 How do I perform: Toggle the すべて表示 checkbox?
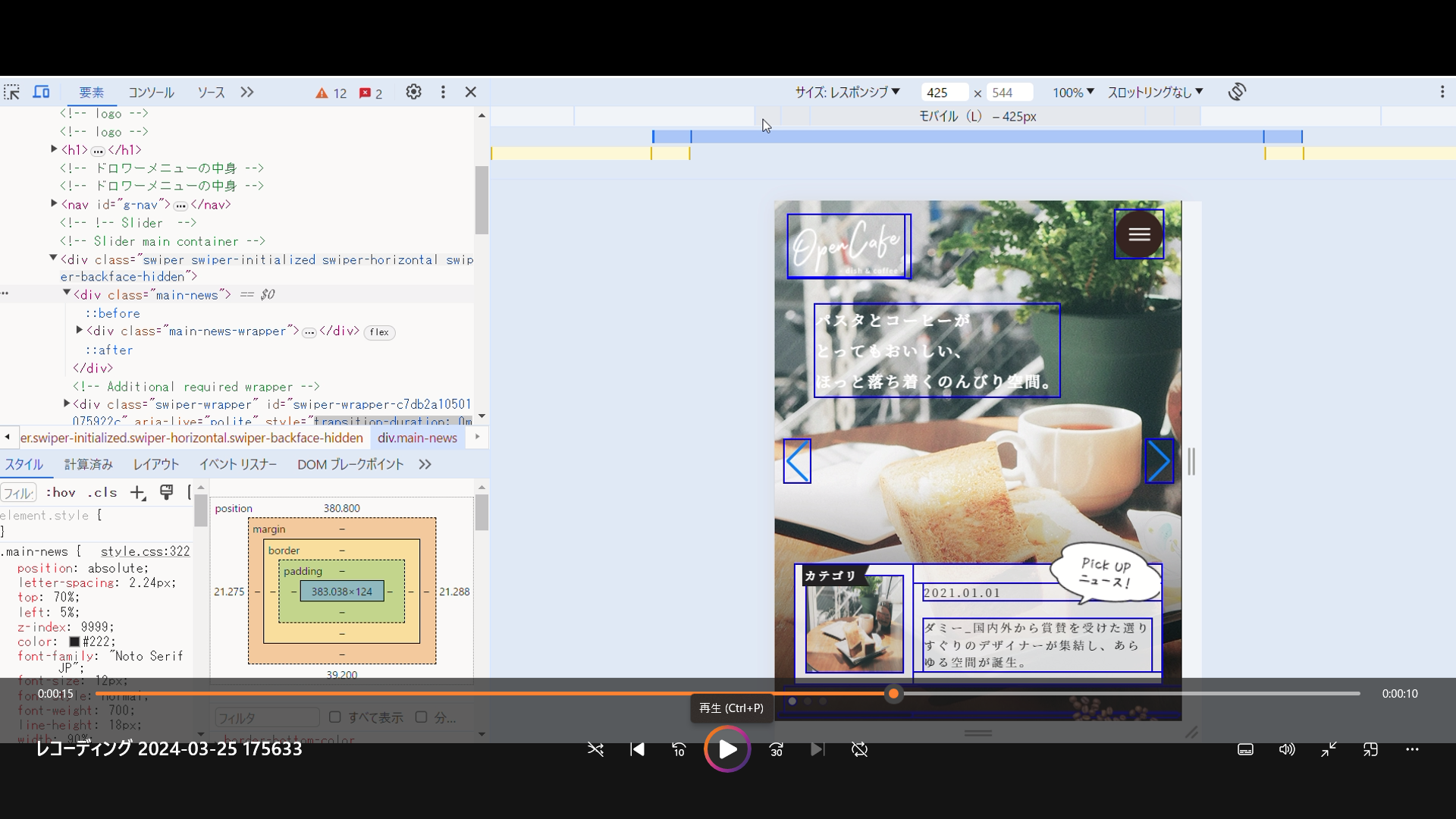click(x=336, y=717)
